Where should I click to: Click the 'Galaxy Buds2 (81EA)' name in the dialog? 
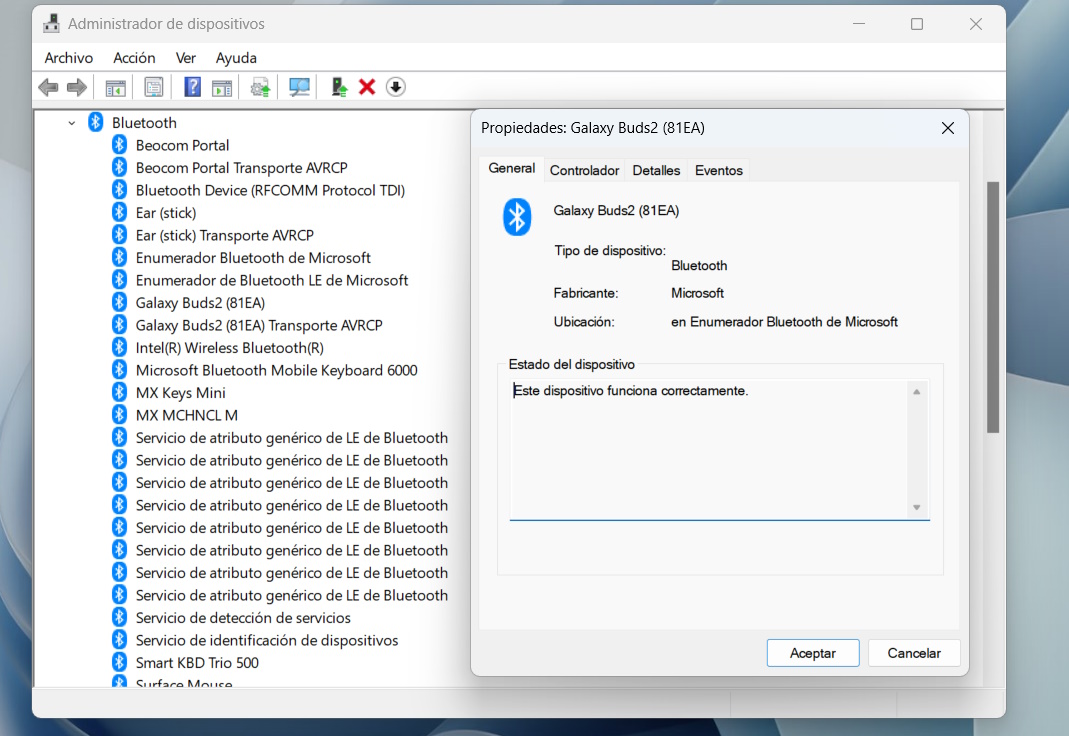coord(616,211)
